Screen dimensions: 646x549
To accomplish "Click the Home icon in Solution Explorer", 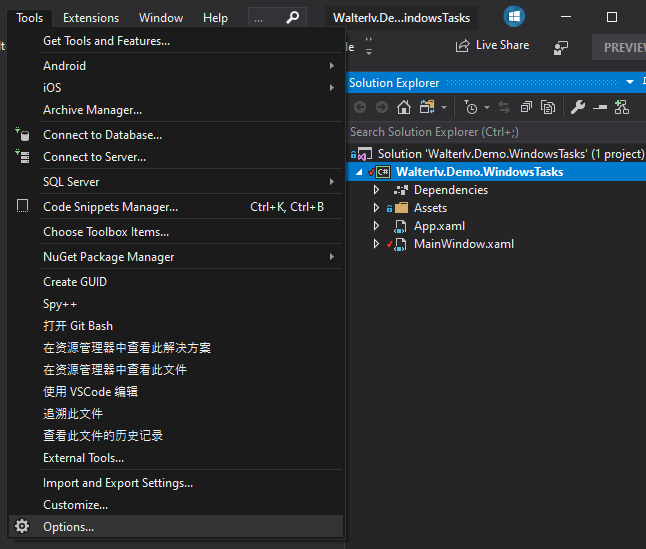I will pos(404,107).
